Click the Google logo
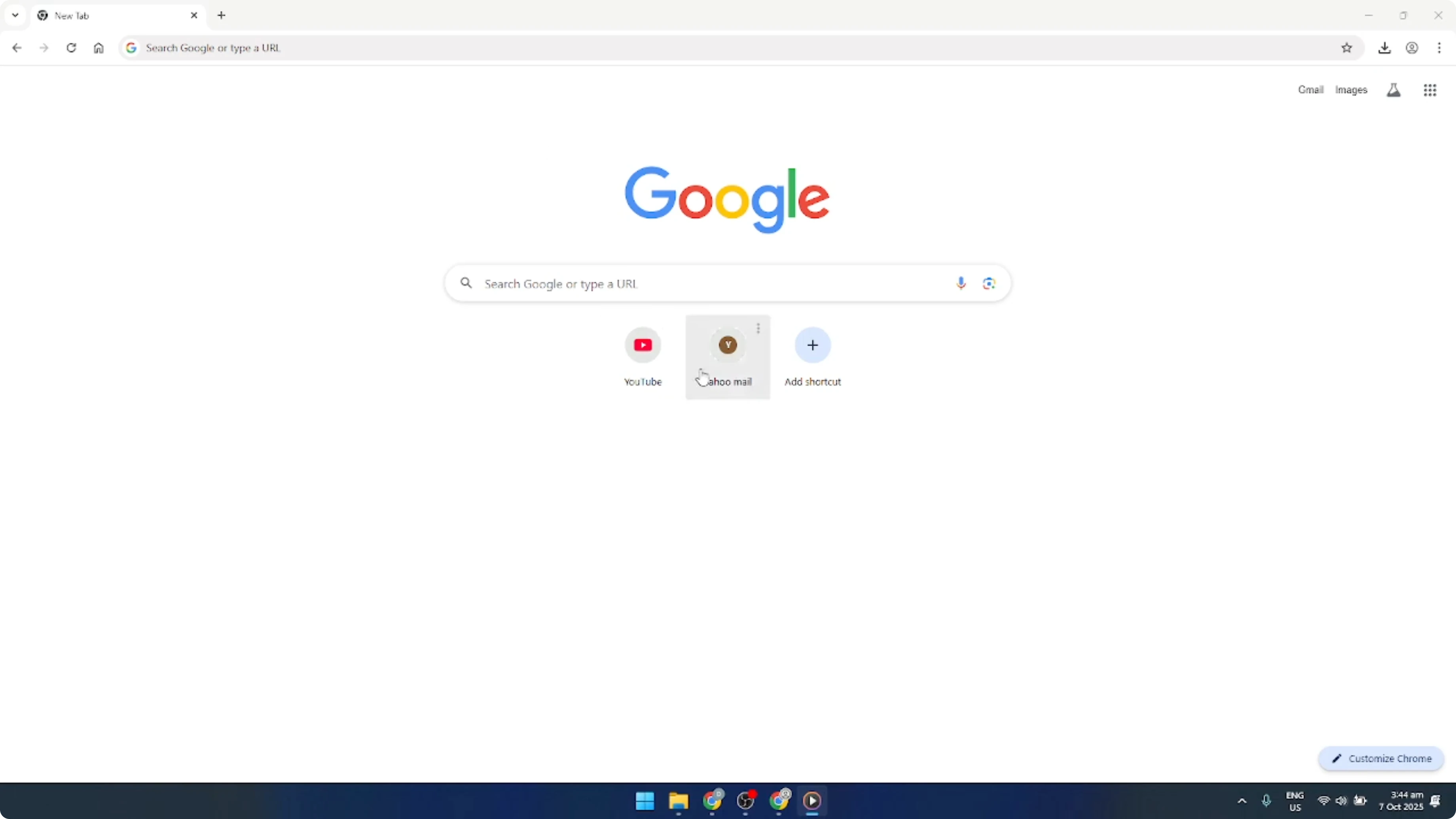1456x819 pixels. click(x=728, y=199)
